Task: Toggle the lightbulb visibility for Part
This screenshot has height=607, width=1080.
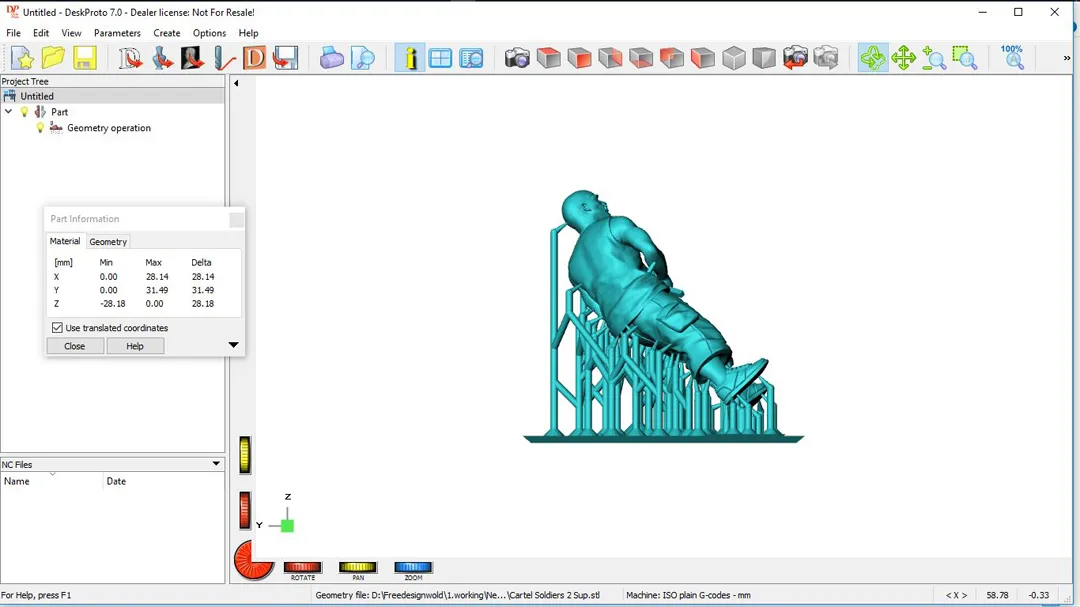Action: coord(25,112)
